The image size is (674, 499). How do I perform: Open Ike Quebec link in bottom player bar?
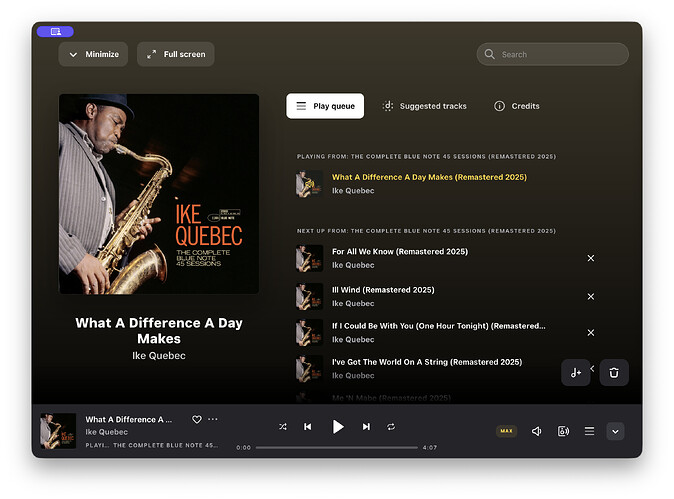(107, 432)
